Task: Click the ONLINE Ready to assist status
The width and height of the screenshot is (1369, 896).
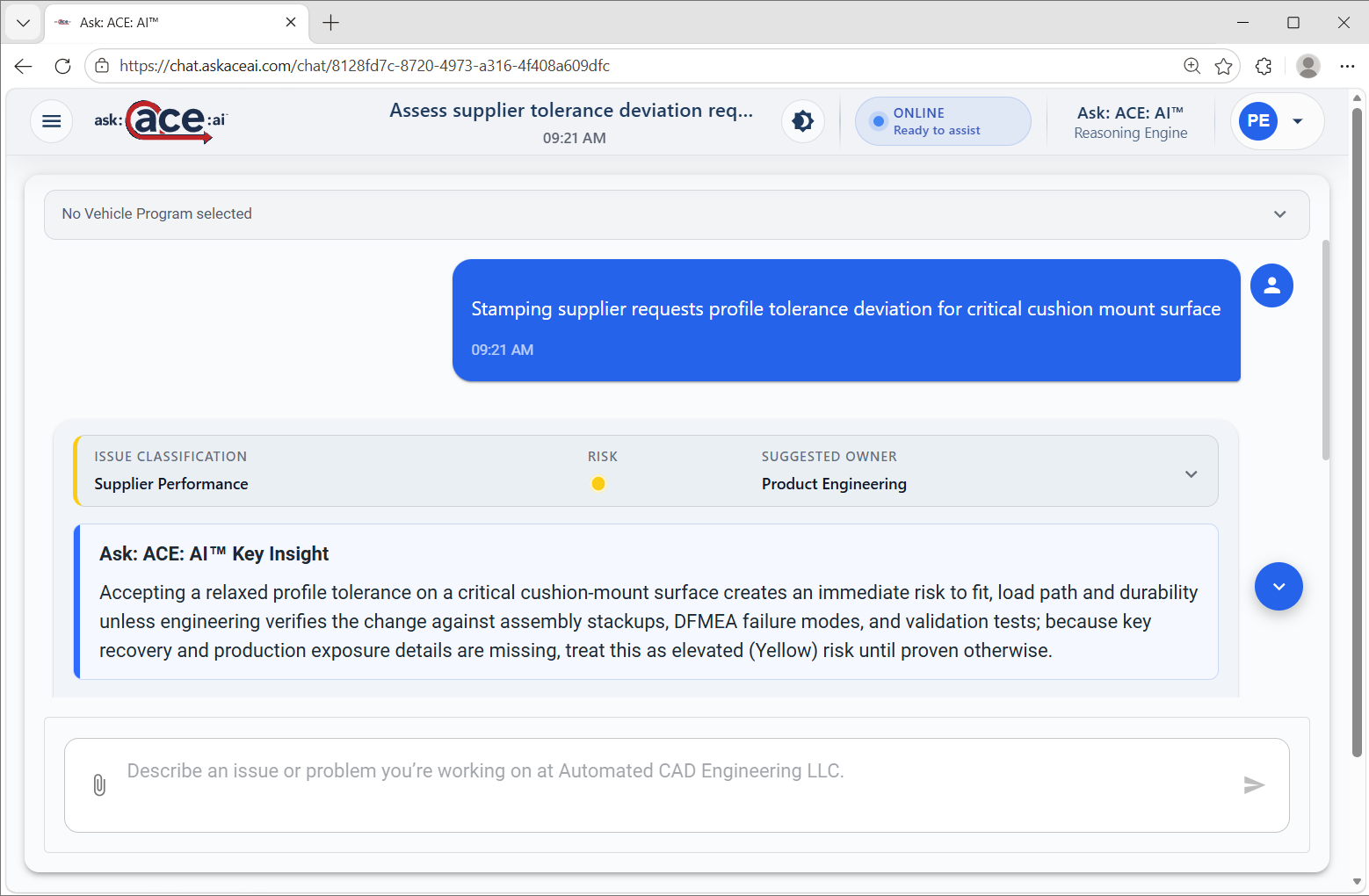Action: [943, 121]
